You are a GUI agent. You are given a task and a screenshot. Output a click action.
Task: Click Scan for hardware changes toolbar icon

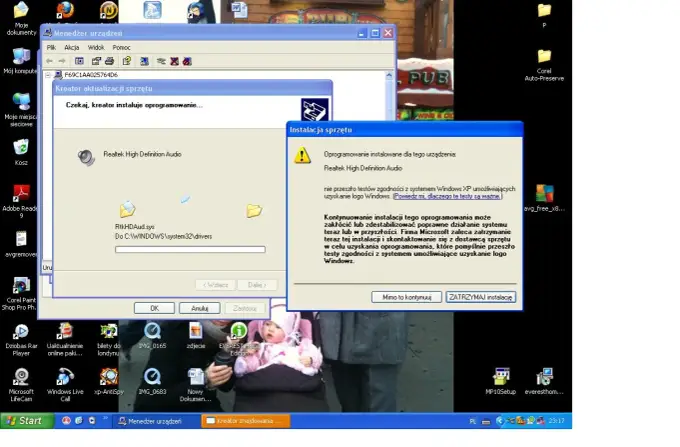(x=144, y=61)
